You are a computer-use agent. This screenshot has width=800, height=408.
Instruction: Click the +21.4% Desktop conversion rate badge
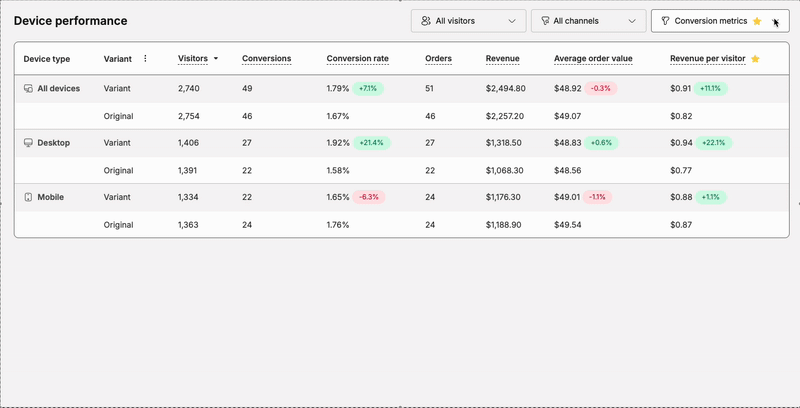(372, 143)
